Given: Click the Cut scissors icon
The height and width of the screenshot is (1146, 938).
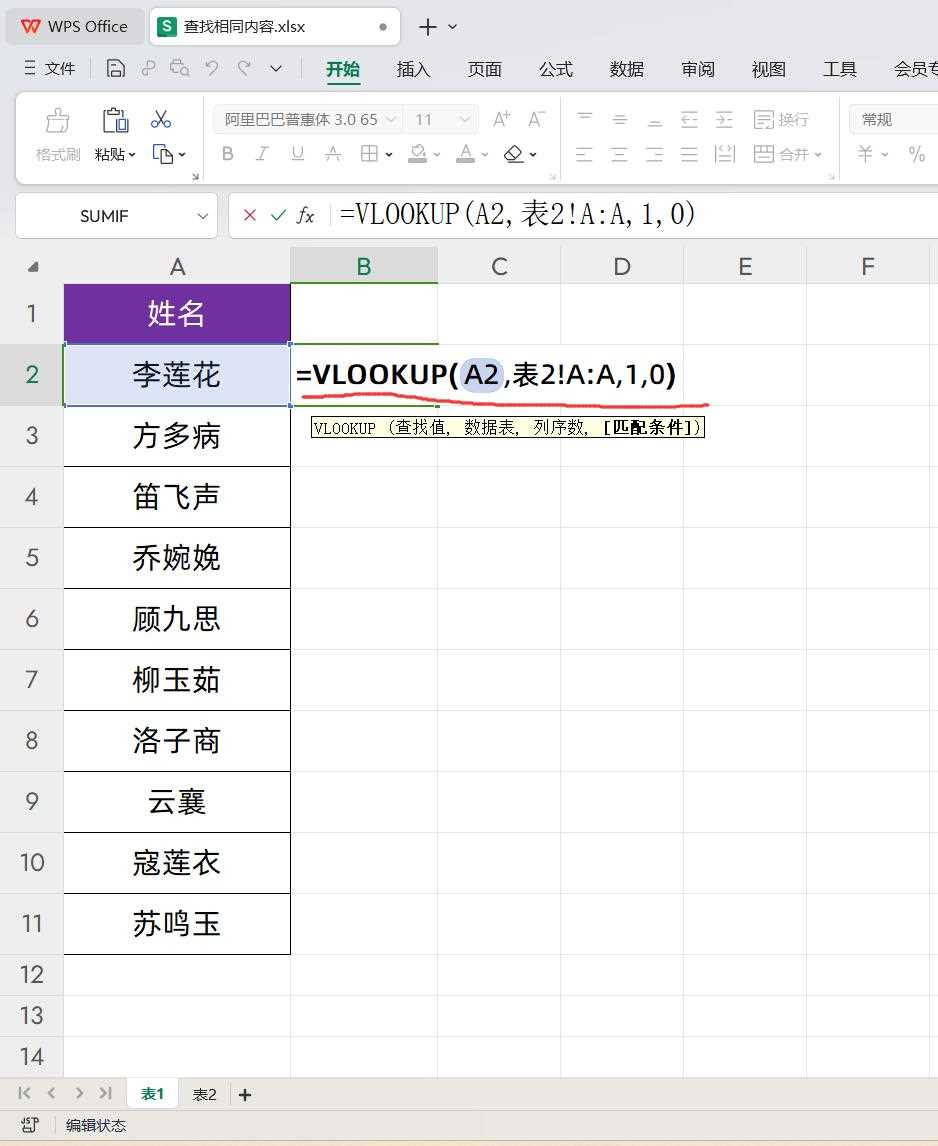Looking at the screenshot, I should [161, 119].
